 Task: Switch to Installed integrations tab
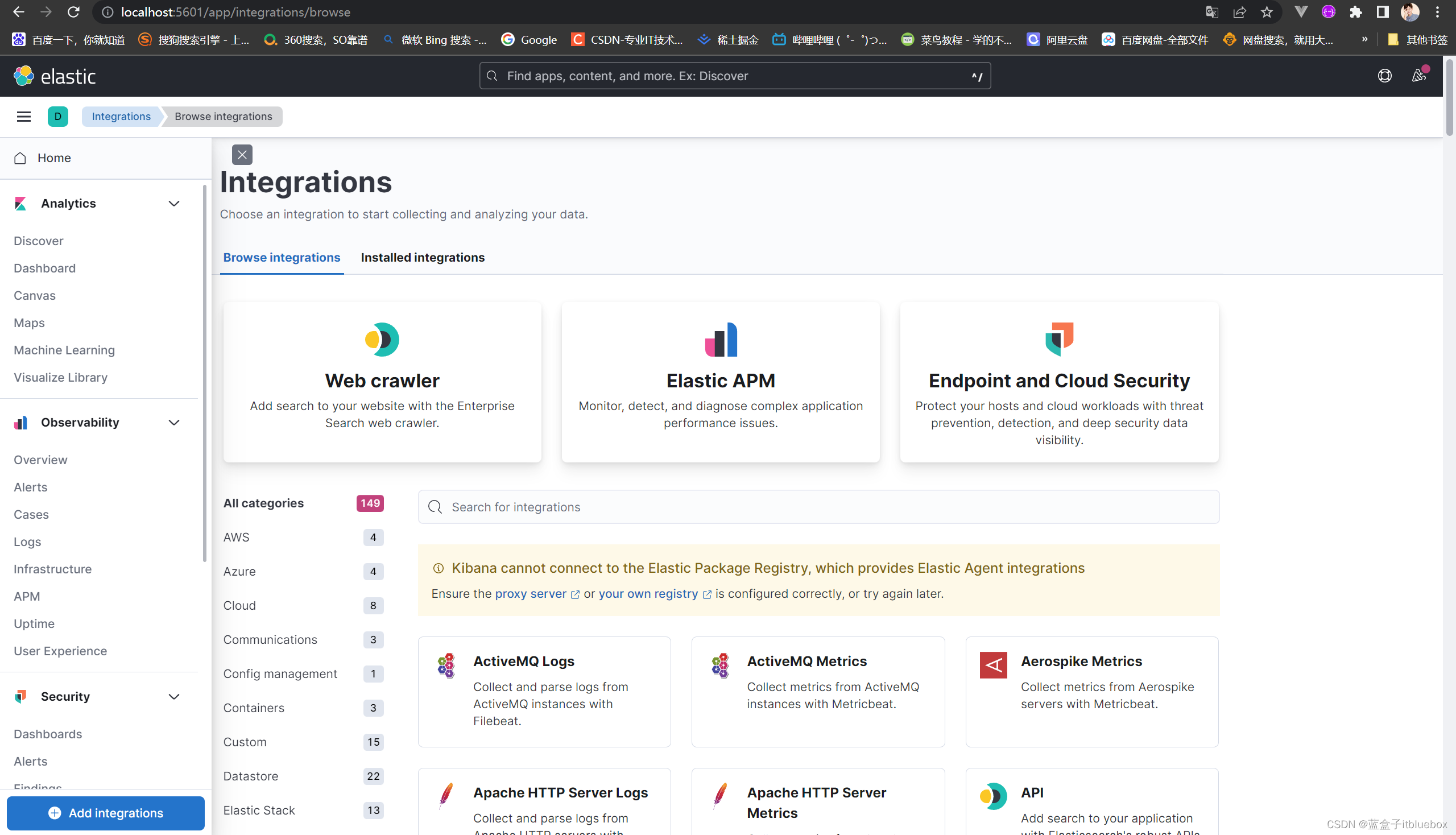pyautogui.click(x=423, y=258)
